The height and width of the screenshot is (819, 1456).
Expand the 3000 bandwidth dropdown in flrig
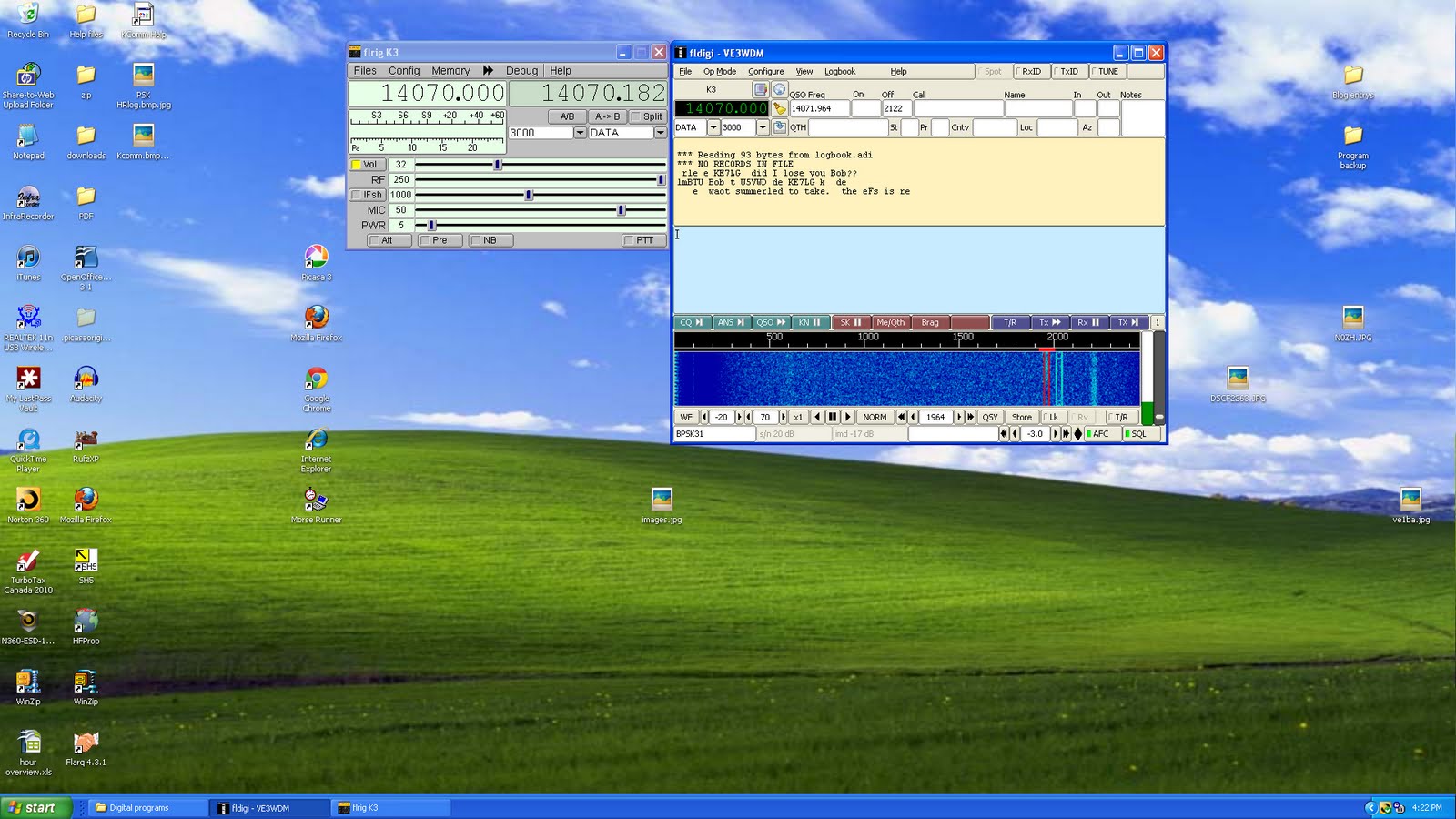pos(580,133)
